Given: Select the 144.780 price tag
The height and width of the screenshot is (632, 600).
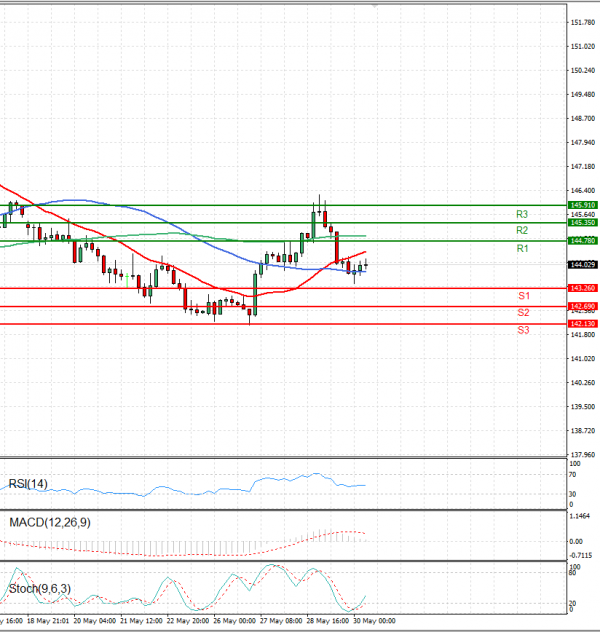Looking at the screenshot, I should coord(583,241).
